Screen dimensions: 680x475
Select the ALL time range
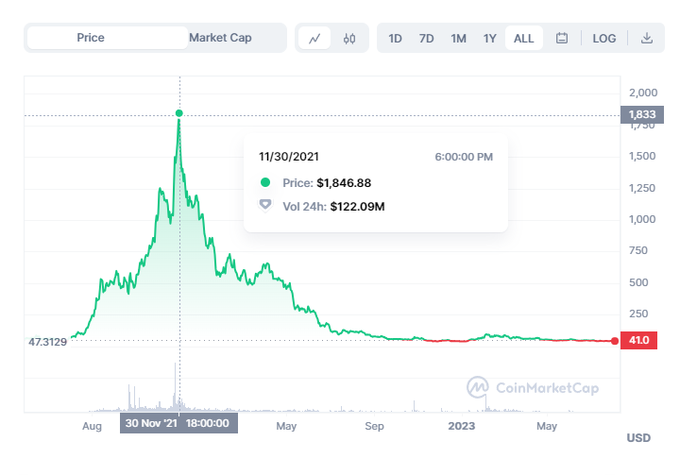tap(524, 38)
